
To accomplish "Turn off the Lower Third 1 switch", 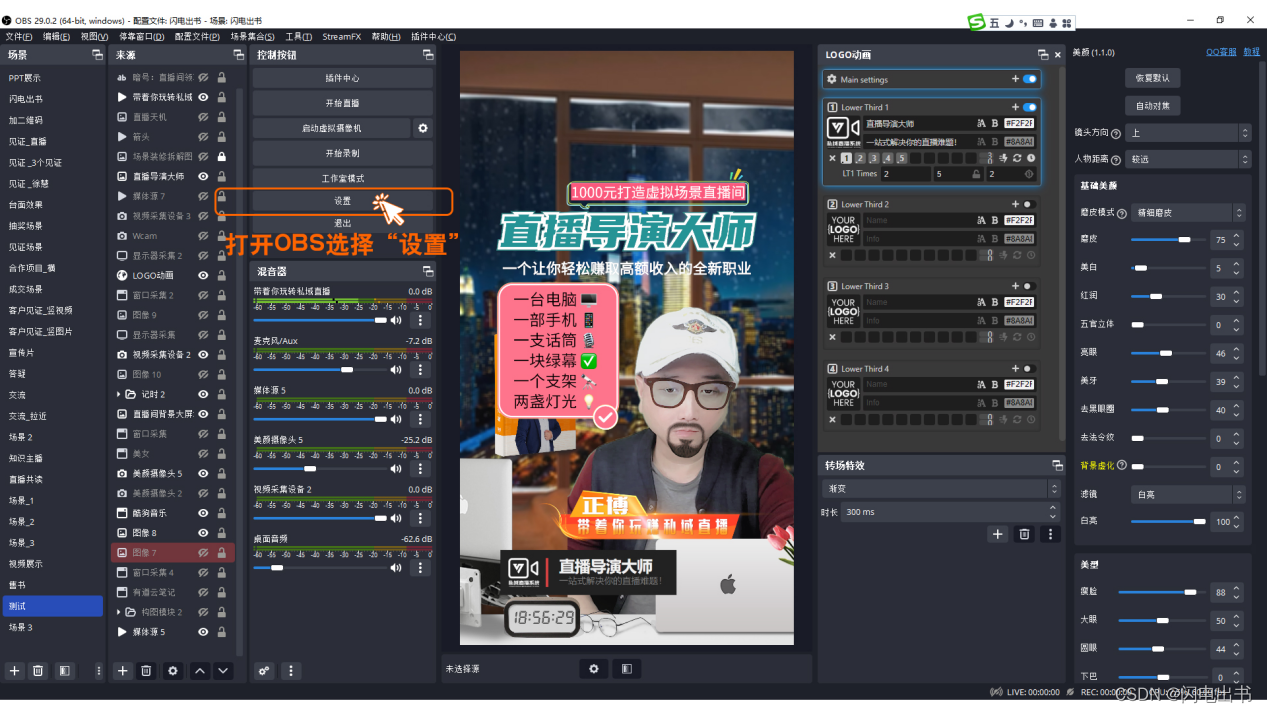I will (1030, 107).
